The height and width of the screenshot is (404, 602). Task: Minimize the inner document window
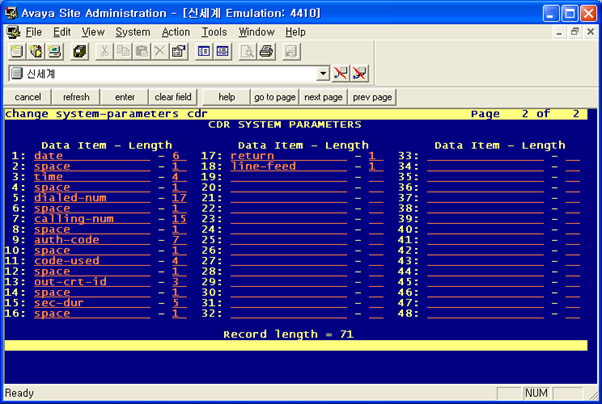(559, 32)
